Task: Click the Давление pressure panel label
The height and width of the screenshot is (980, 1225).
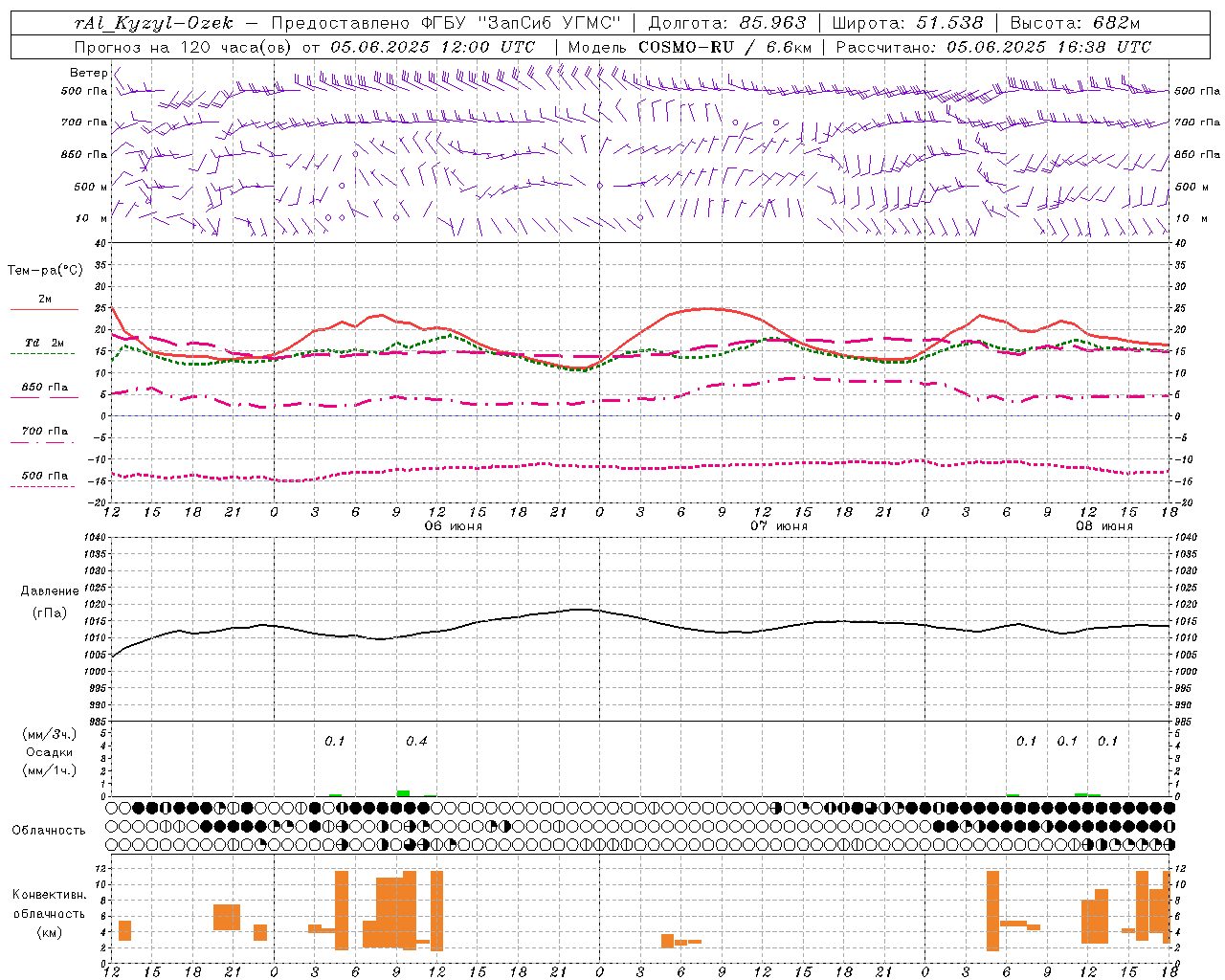Action: 50,591
